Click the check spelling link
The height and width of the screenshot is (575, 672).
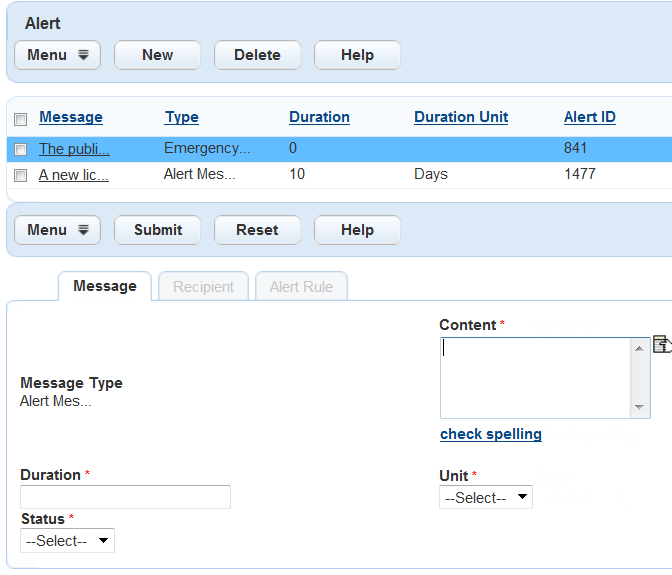(491, 434)
